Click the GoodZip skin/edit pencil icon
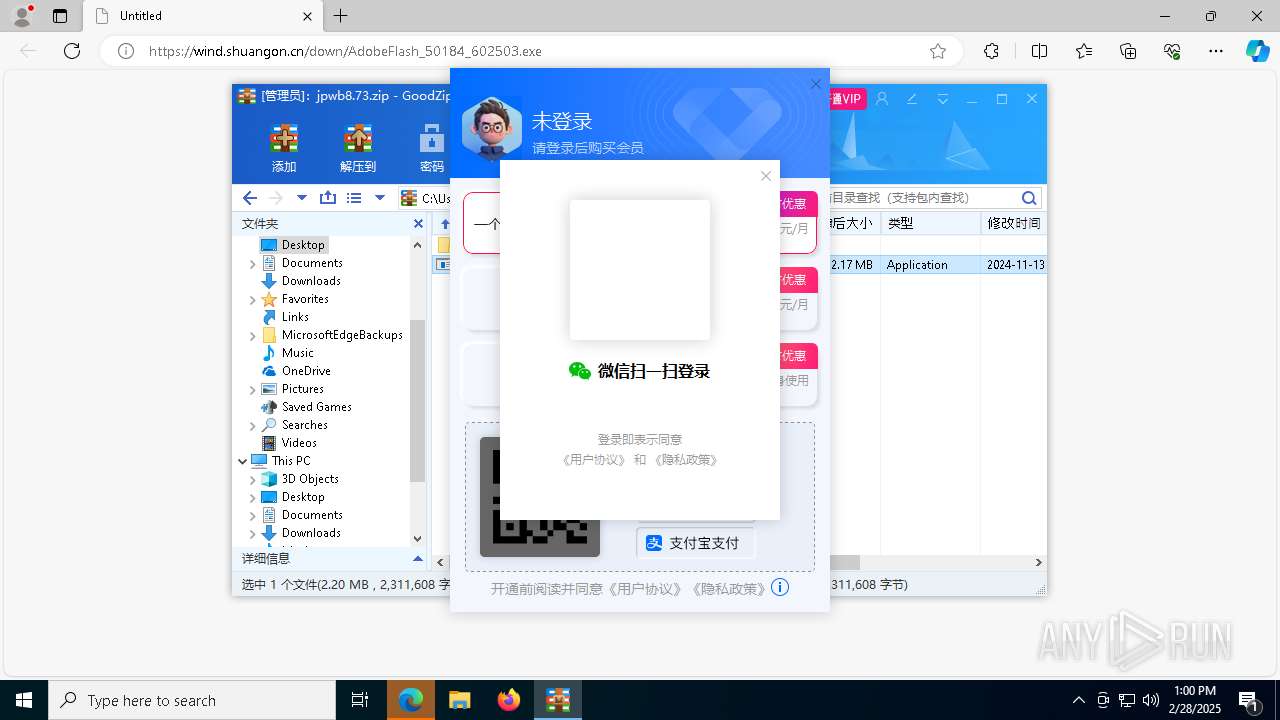The image size is (1280, 720). click(912, 99)
